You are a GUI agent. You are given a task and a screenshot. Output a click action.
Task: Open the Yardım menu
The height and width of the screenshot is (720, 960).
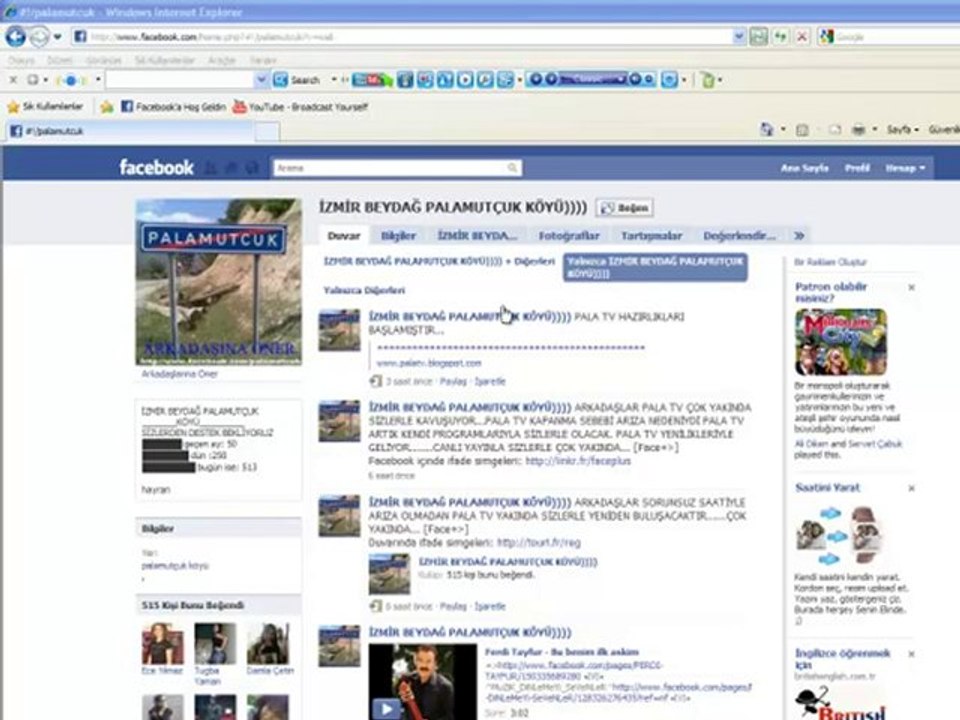263,60
